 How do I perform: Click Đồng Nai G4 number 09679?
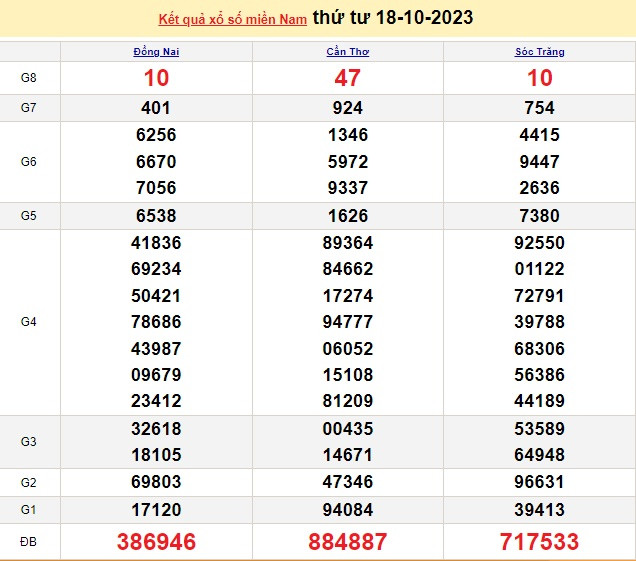(156, 375)
